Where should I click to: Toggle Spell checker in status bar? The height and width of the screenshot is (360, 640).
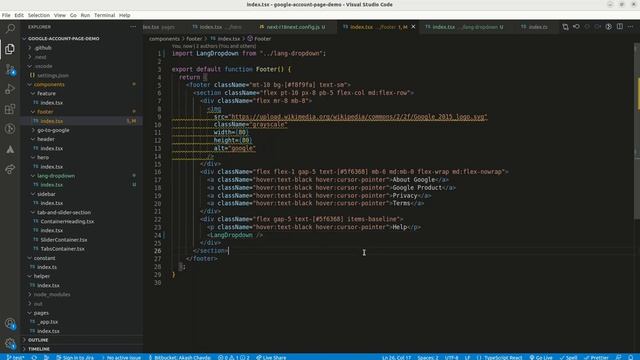point(569,357)
